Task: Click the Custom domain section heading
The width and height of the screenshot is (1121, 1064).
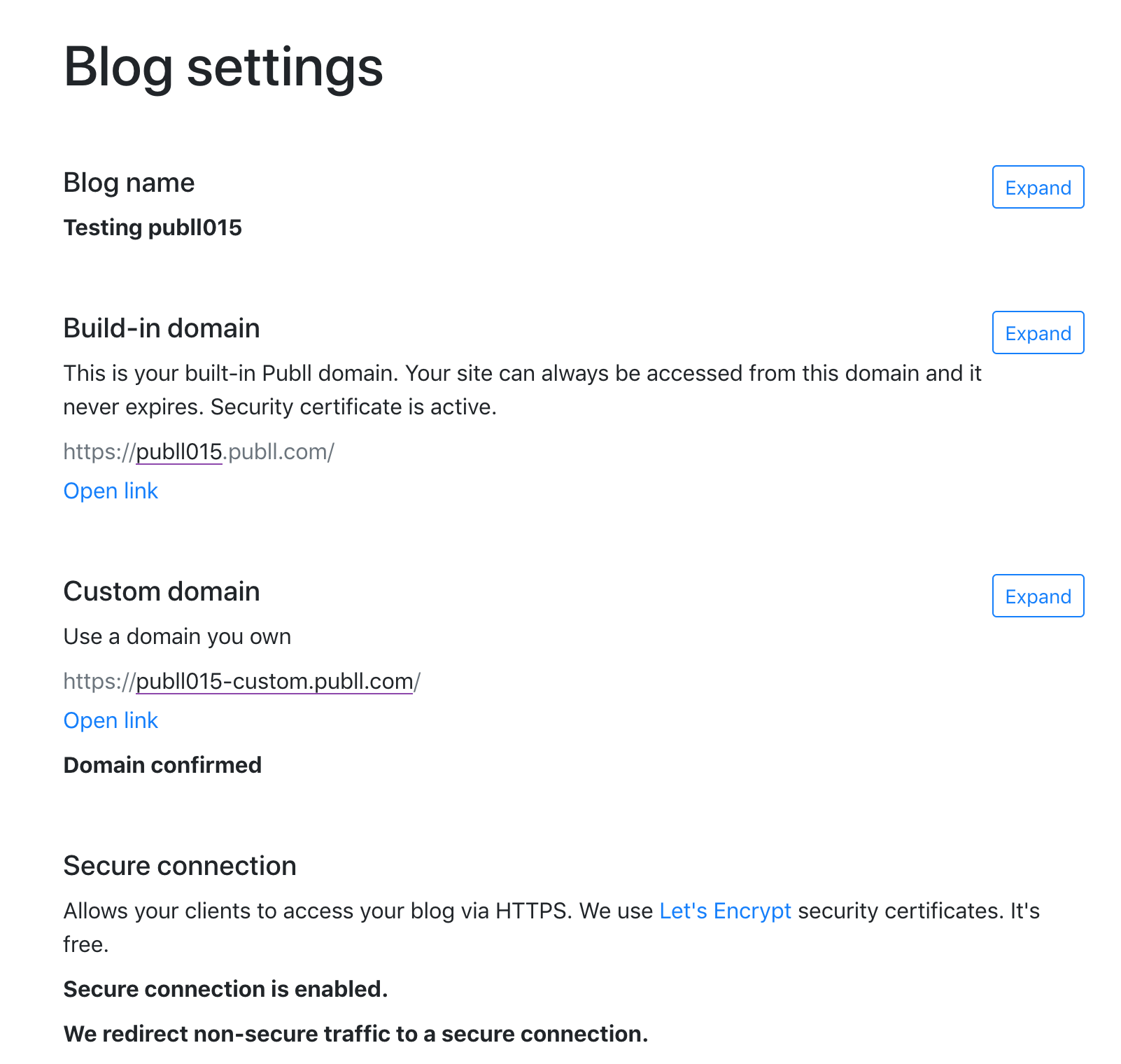Action: [162, 591]
